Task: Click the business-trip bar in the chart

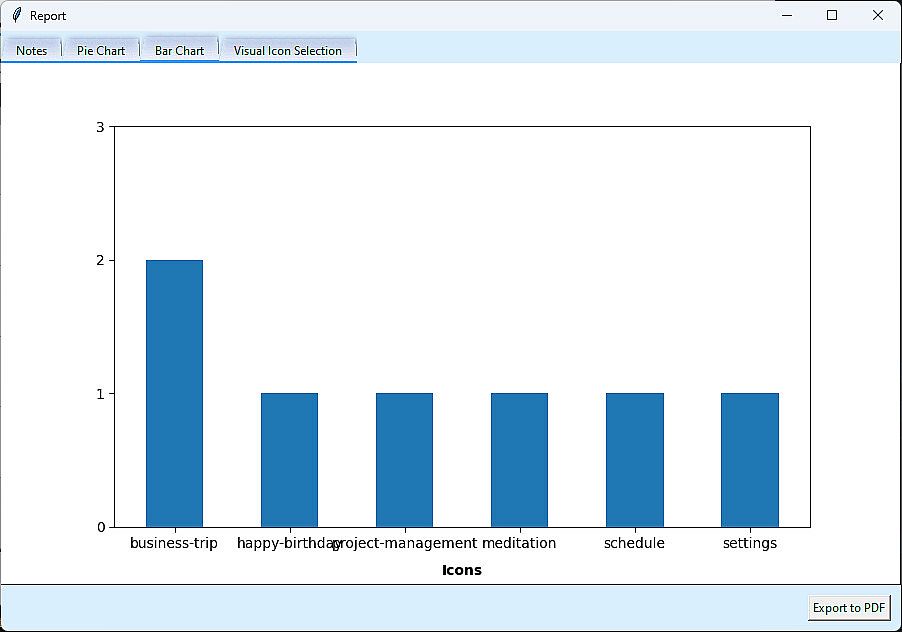Action: coord(174,393)
